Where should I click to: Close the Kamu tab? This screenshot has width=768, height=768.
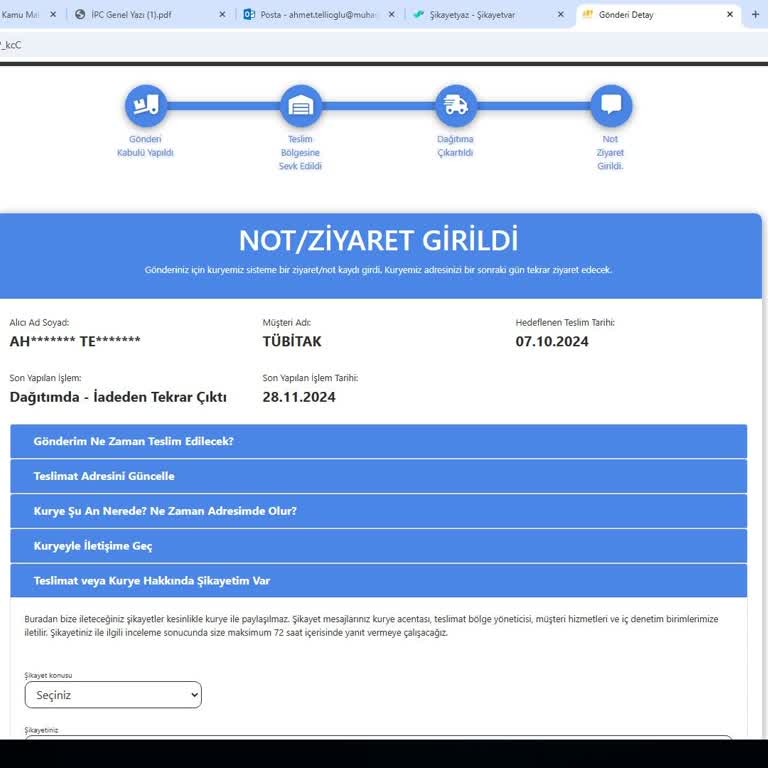click(53, 15)
